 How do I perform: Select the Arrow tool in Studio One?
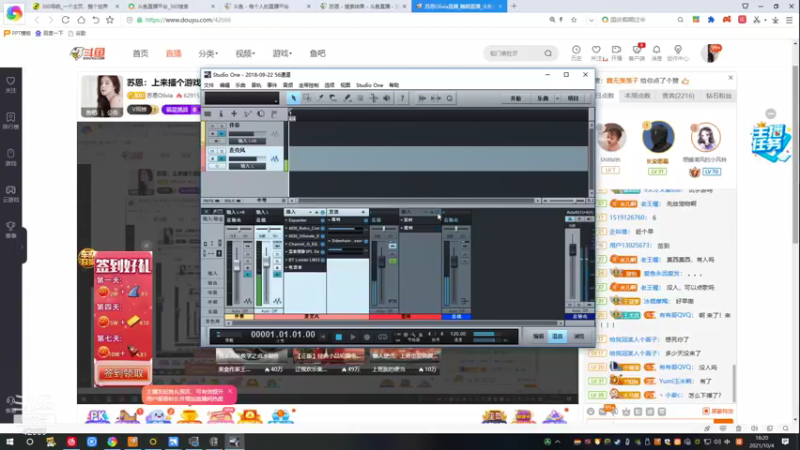293,98
